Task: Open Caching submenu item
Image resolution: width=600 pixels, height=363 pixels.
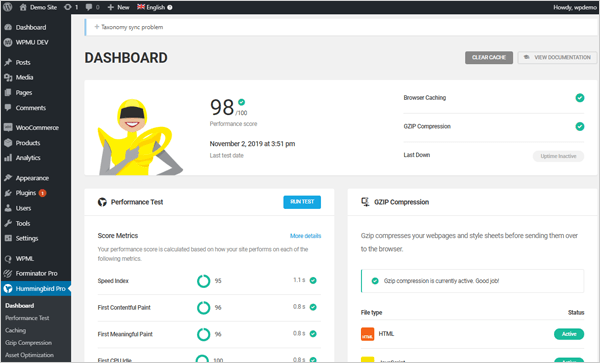Action: point(16,330)
